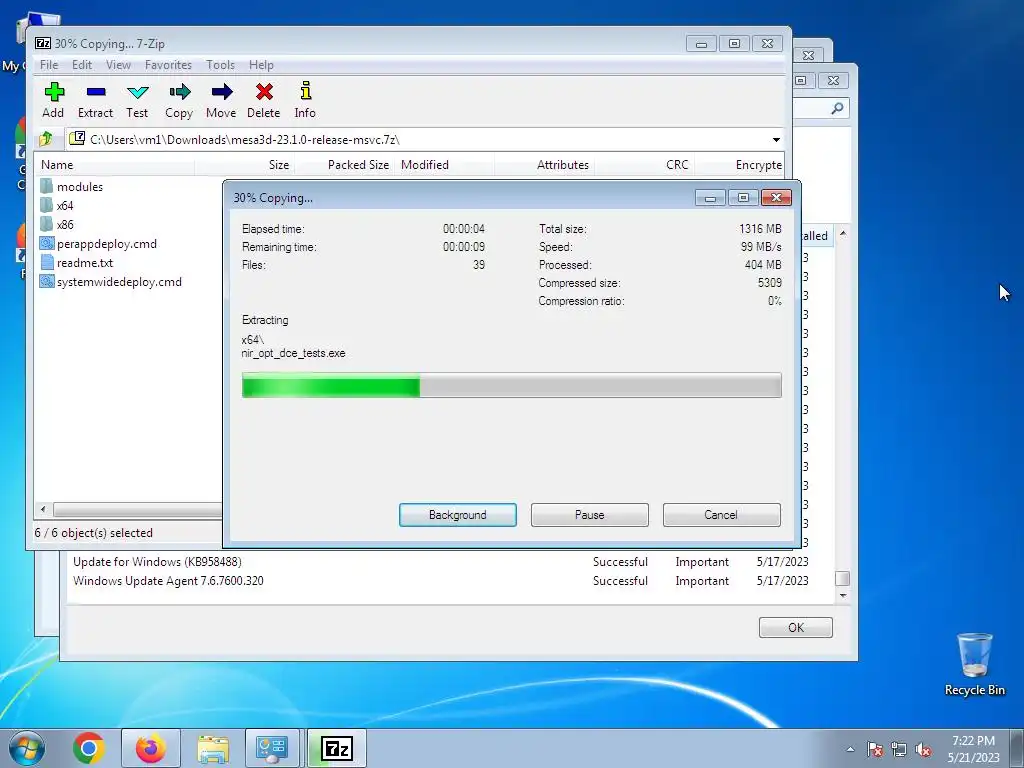The width and height of the screenshot is (1024, 768).
Task: Click the red Delete toolbar icon
Action: 264,92
